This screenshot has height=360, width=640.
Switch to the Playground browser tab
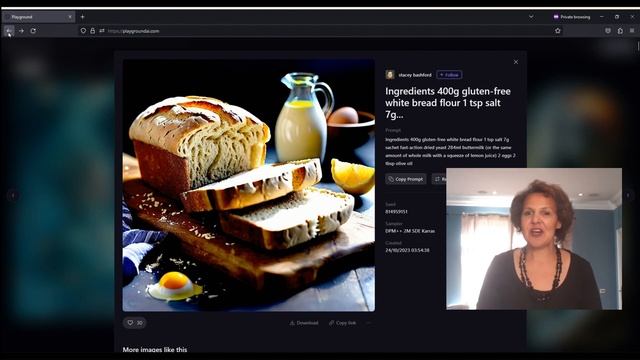point(38,17)
